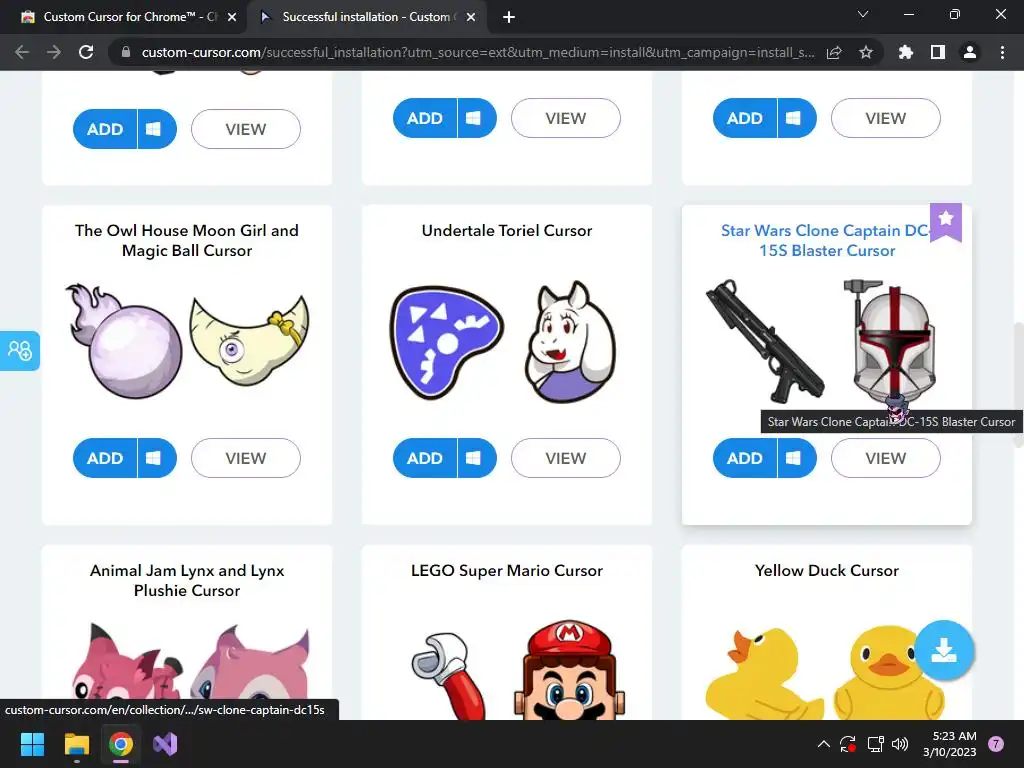Screen dimensions: 1024x768
Task: View the Owl House Moon Girl cursor
Action: click(246, 458)
